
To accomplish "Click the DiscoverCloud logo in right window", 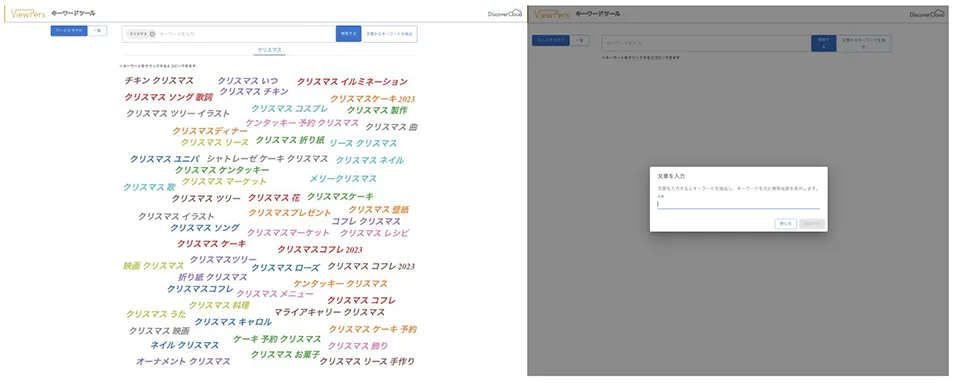I will [926, 13].
